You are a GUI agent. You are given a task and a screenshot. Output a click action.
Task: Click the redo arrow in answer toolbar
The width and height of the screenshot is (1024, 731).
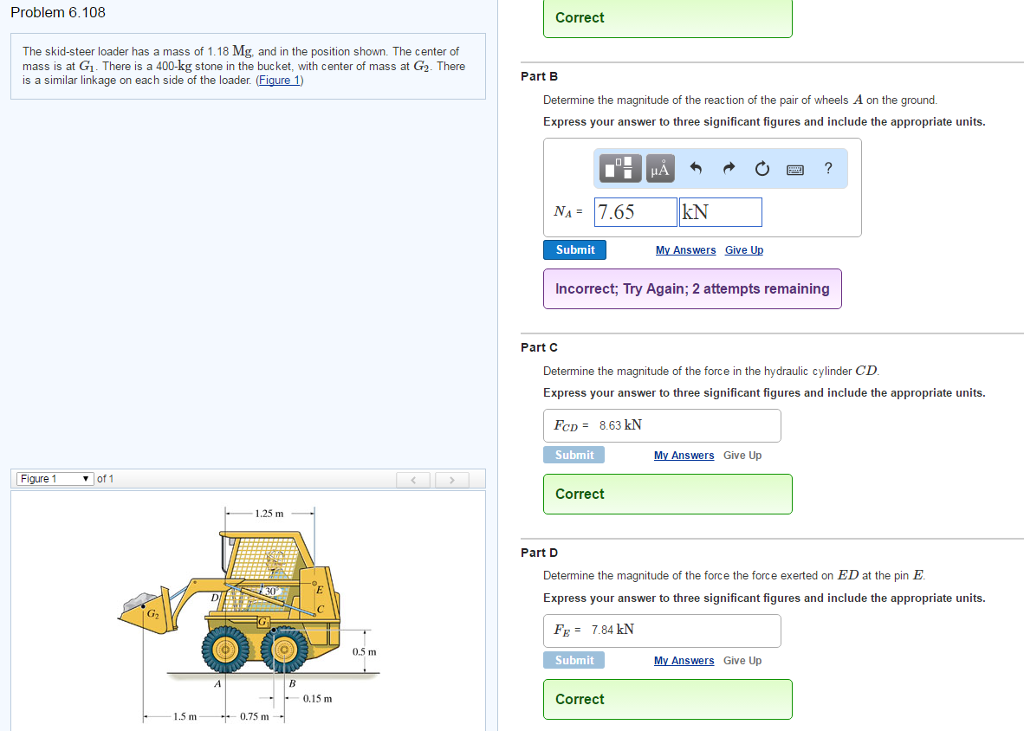tap(731, 168)
